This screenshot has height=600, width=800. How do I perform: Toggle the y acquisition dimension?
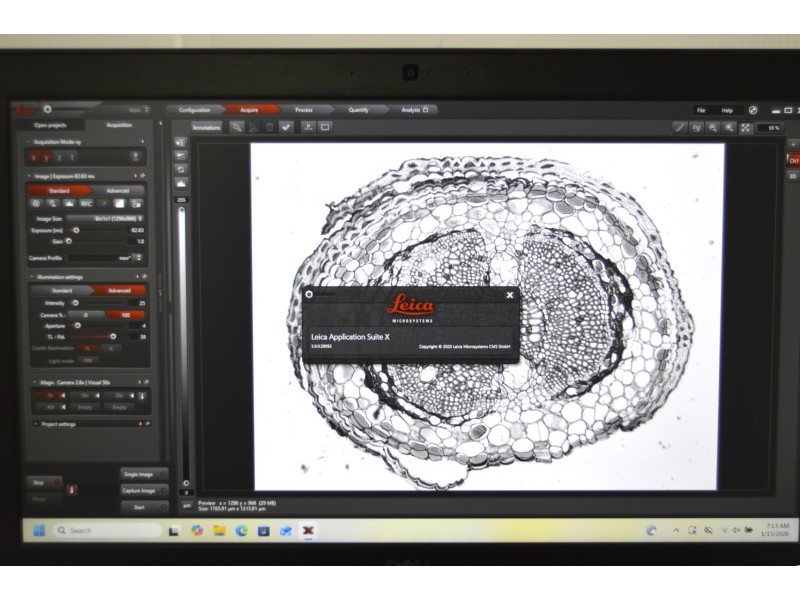(46, 157)
